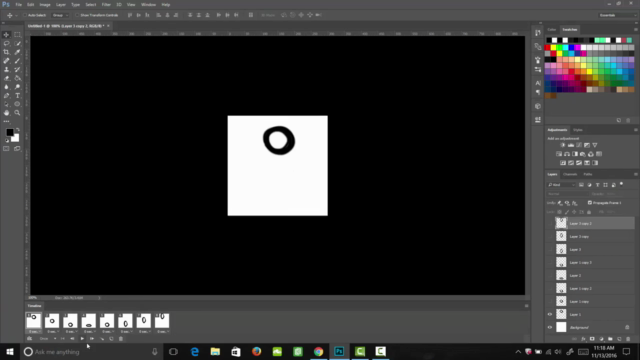Screen dimensions: 640x360
Task: Select the Move tool
Action: 6,35
